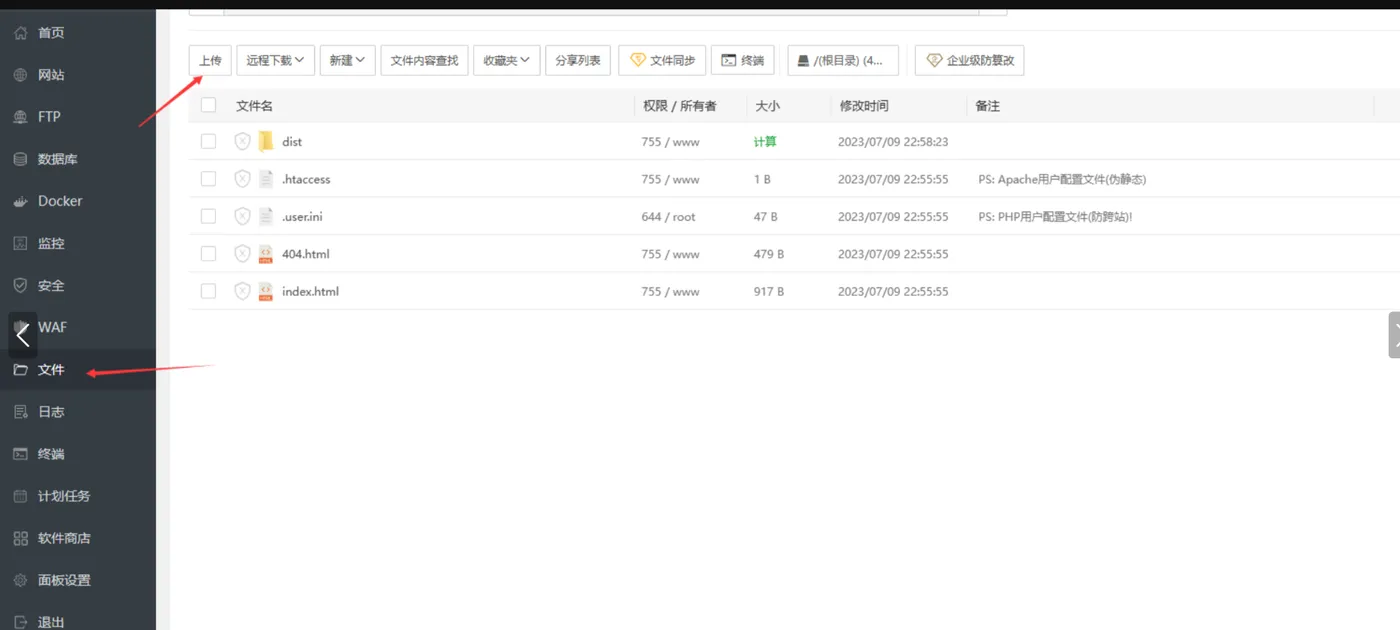Click the green 计算 size link
Screen dimensions: 1400x630
coord(765,142)
